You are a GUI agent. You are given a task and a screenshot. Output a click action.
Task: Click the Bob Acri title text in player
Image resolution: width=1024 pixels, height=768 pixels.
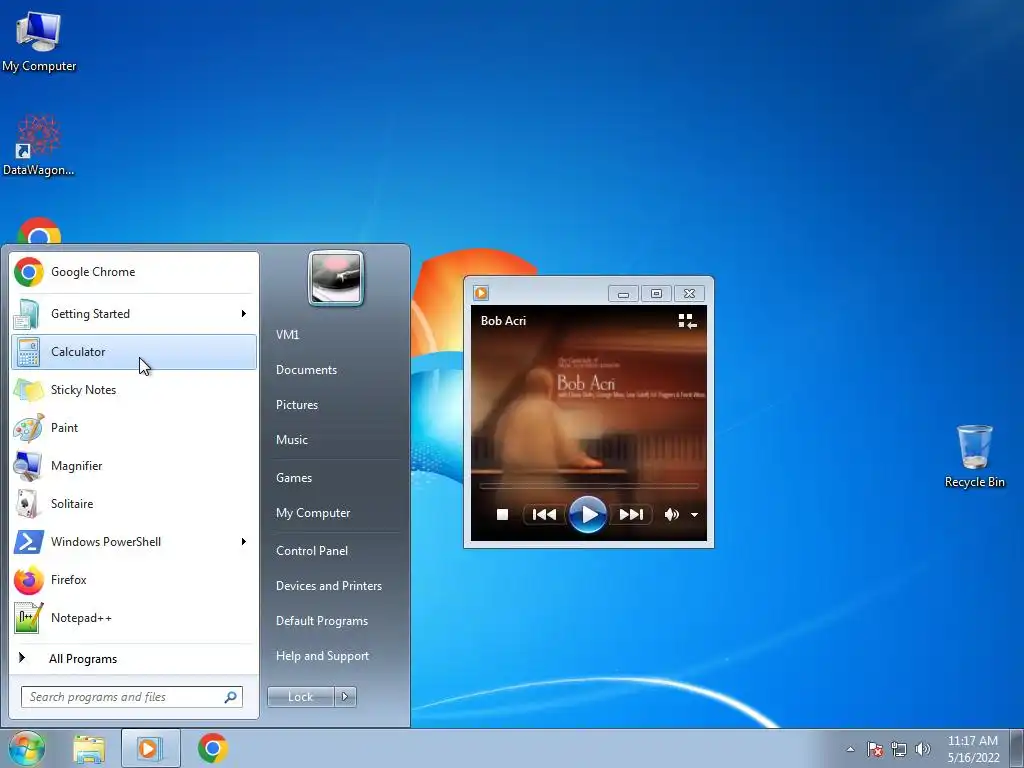point(504,321)
